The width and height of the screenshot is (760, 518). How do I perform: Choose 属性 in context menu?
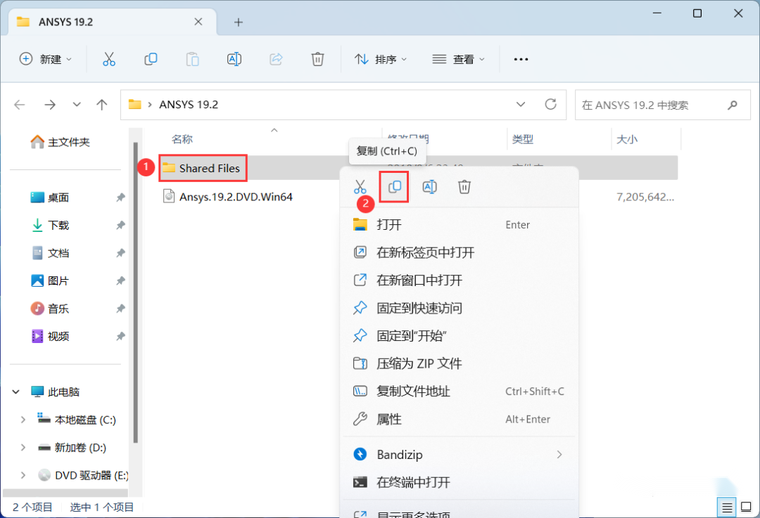(459, 419)
